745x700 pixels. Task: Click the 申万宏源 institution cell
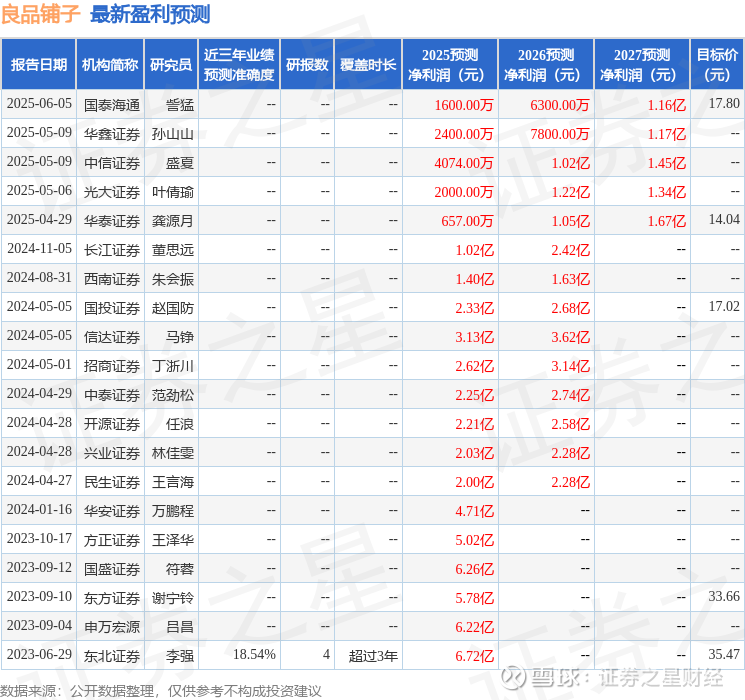[112, 627]
